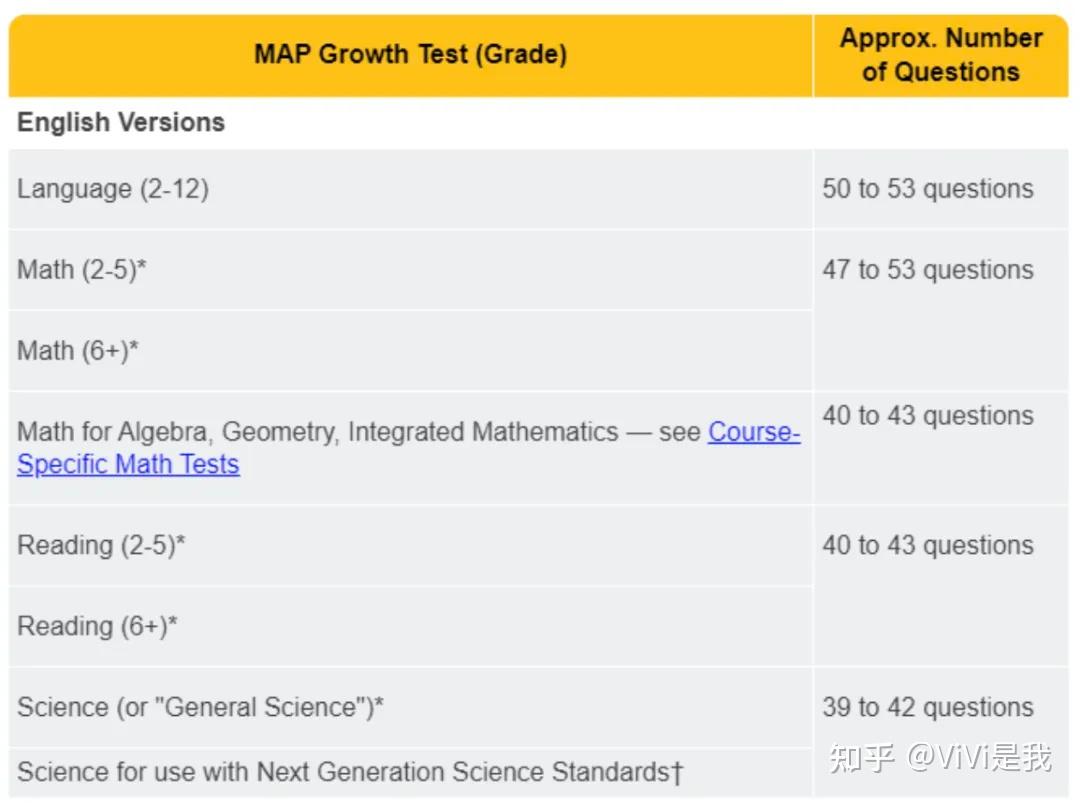The image size is (1080, 803).
Task: Select the Math (2-5)* row
Action: (x=82, y=270)
